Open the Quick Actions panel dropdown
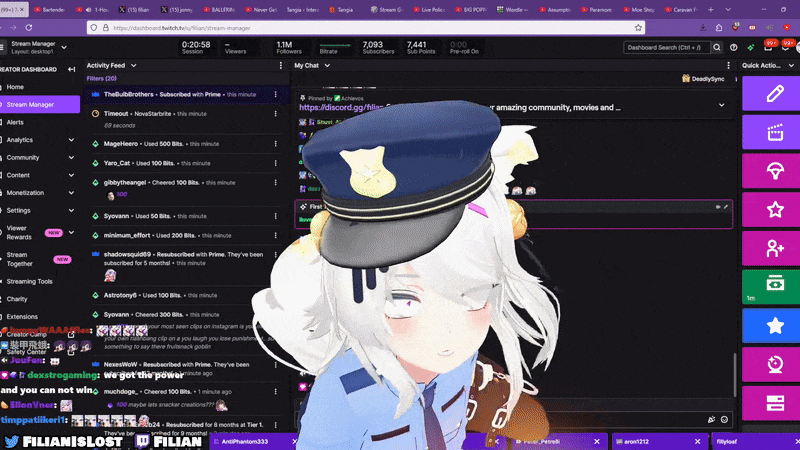This screenshot has height=450, width=800. click(x=791, y=65)
